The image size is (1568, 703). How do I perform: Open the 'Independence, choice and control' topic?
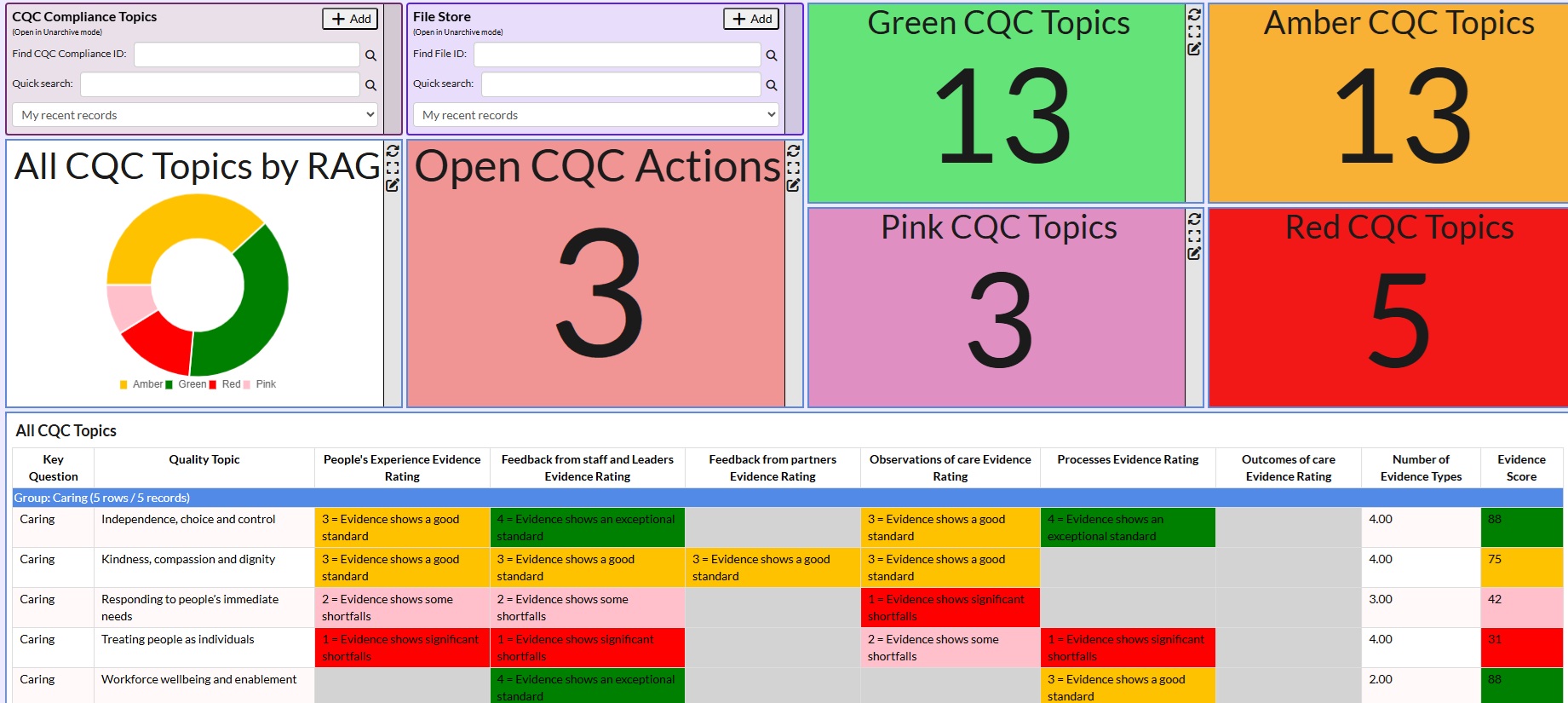(188, 519)
